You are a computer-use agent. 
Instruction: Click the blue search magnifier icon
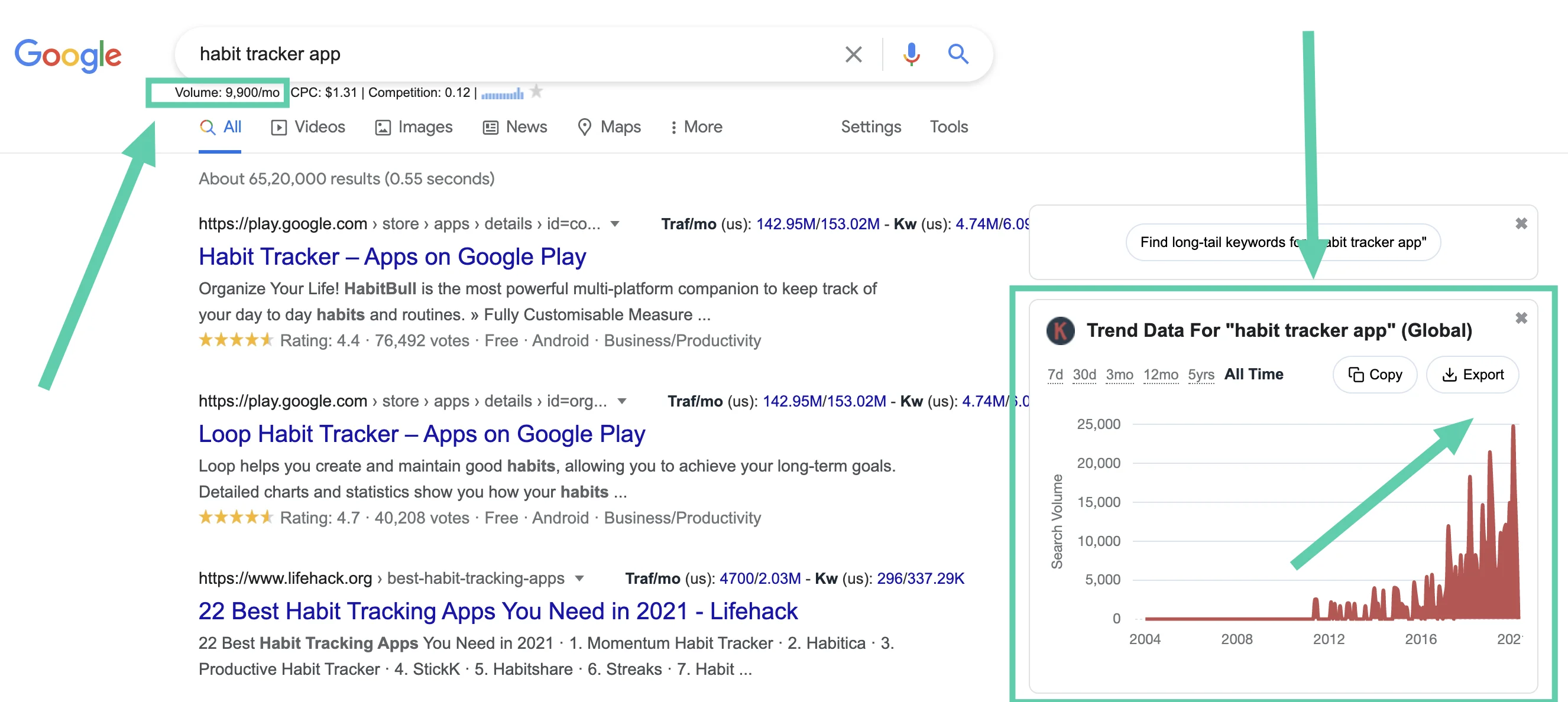[957, 54]
